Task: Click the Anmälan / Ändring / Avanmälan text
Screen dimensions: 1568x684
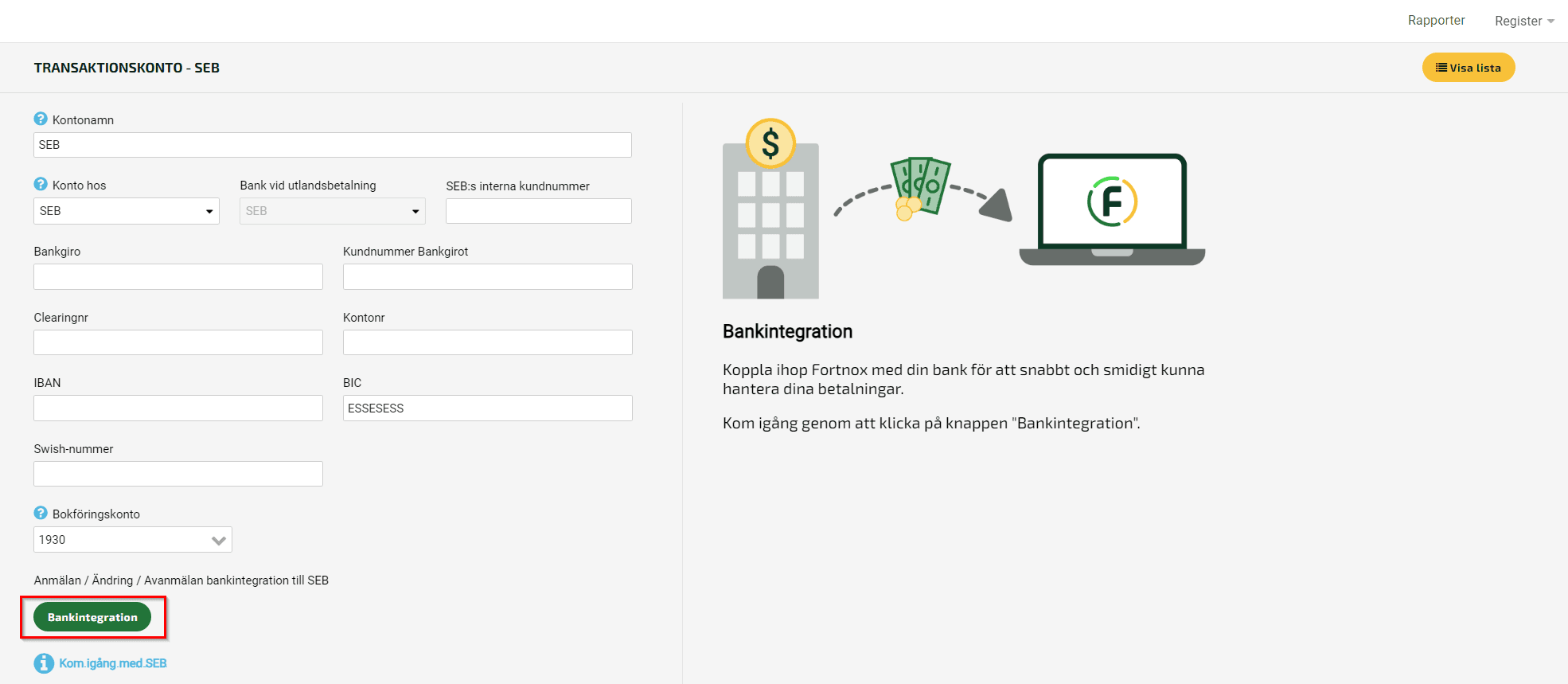Action: [181, 580]
